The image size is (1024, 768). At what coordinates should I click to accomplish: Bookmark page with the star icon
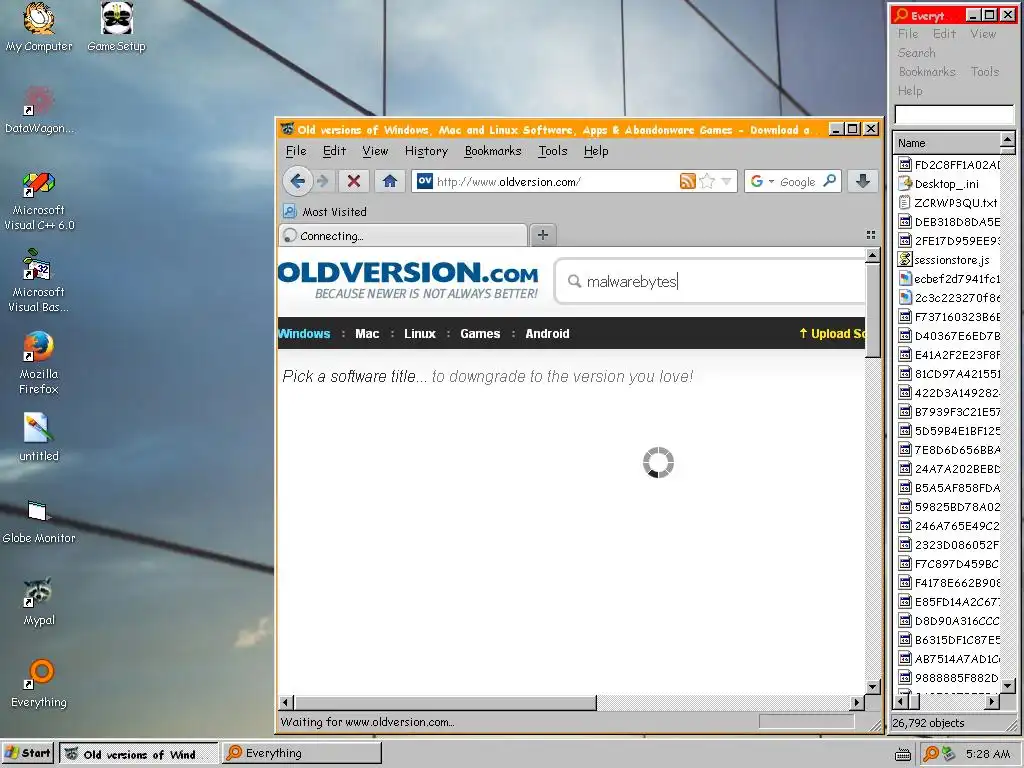[x=707, y=181]
